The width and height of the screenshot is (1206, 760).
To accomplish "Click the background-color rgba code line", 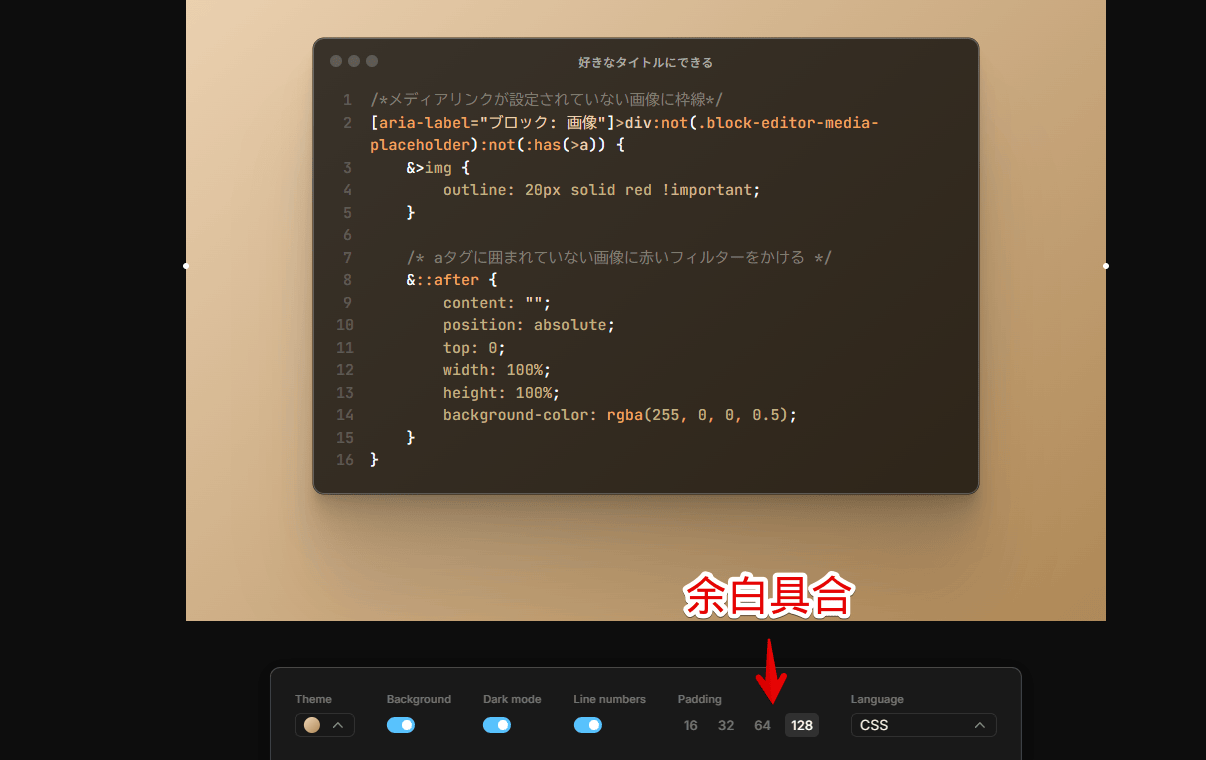I will [620, 415].
